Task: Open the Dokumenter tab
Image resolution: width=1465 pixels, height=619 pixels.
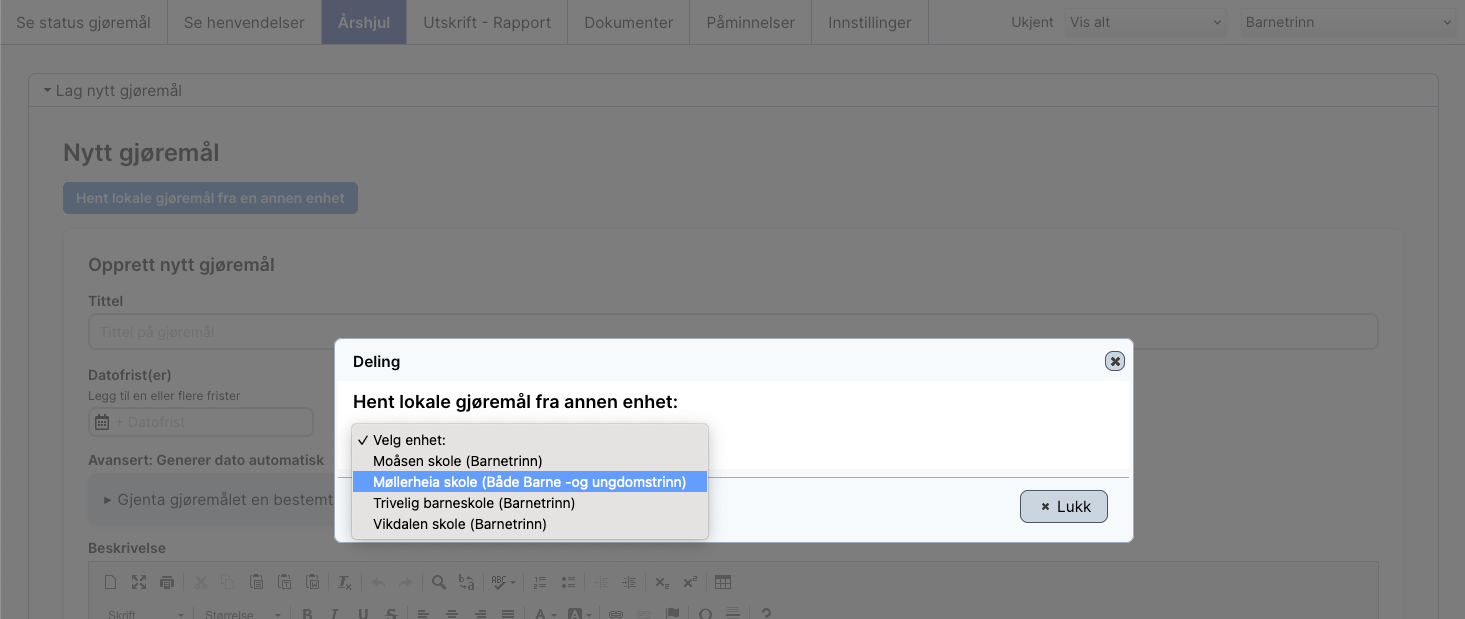Action: tap(629, 22)
